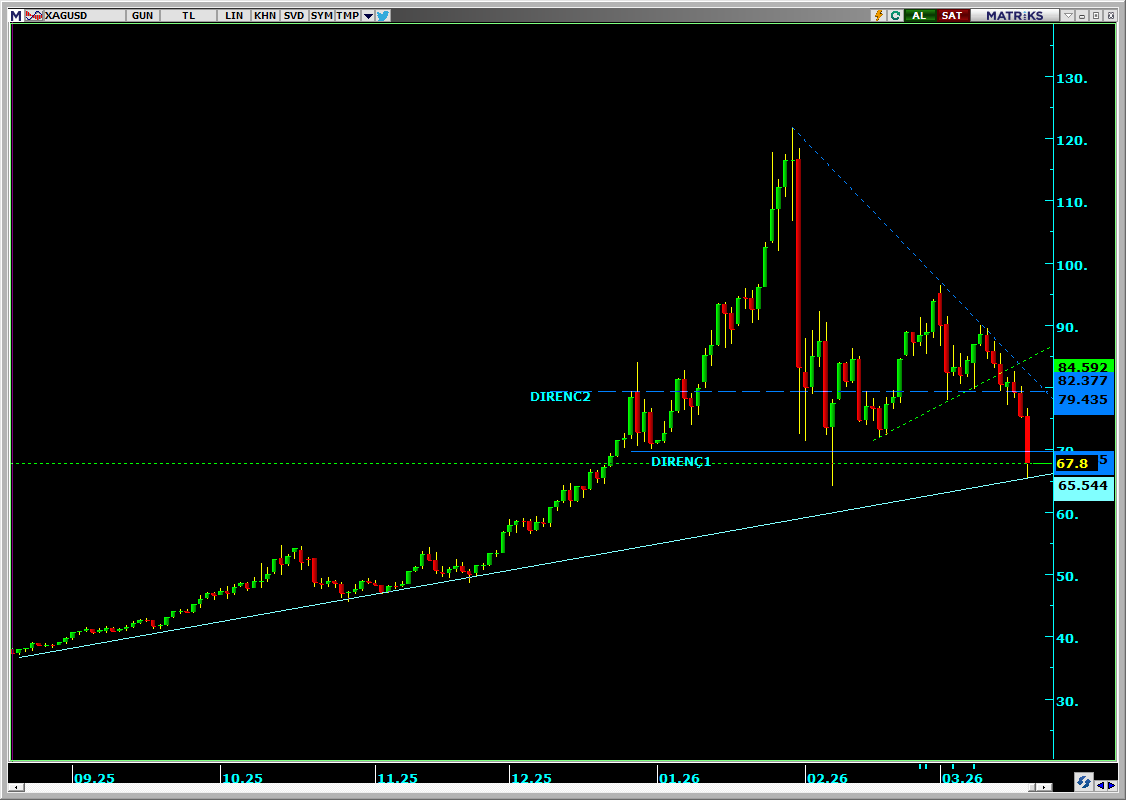
Task: Select the GUN period button
Action: tap(142, 15)
